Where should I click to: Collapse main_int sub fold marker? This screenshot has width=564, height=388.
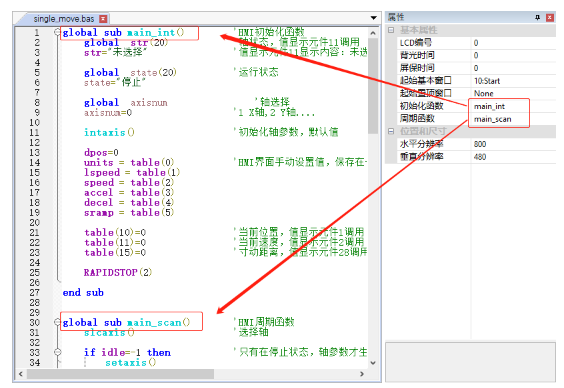(57, 32)
